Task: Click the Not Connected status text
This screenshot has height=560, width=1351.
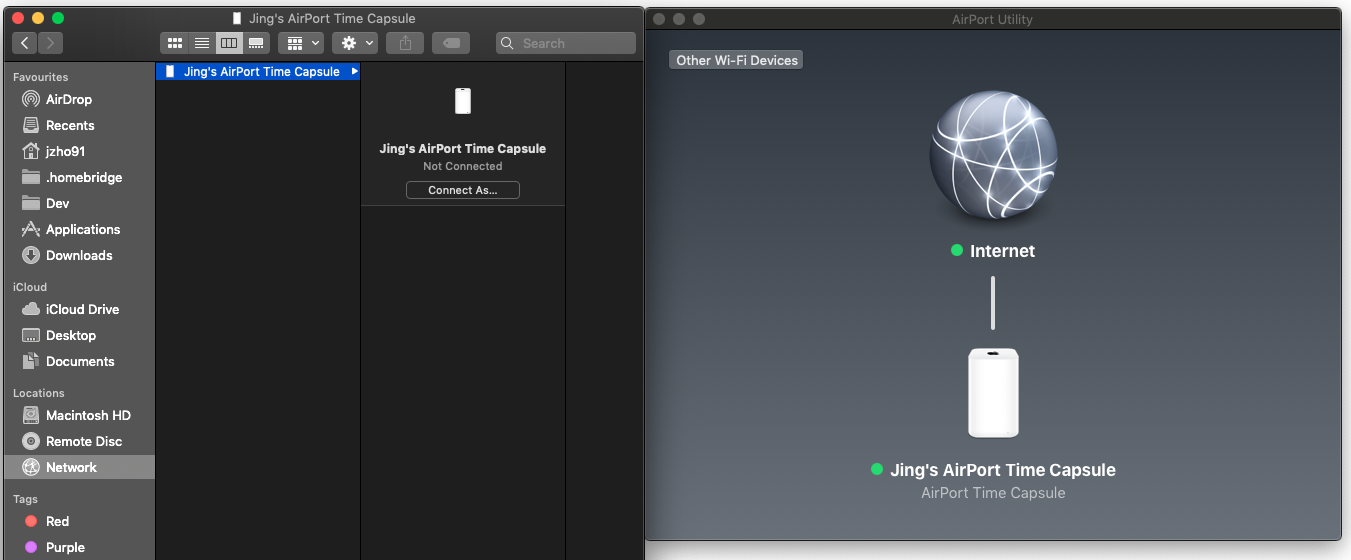Action: [x=463, y=166]
